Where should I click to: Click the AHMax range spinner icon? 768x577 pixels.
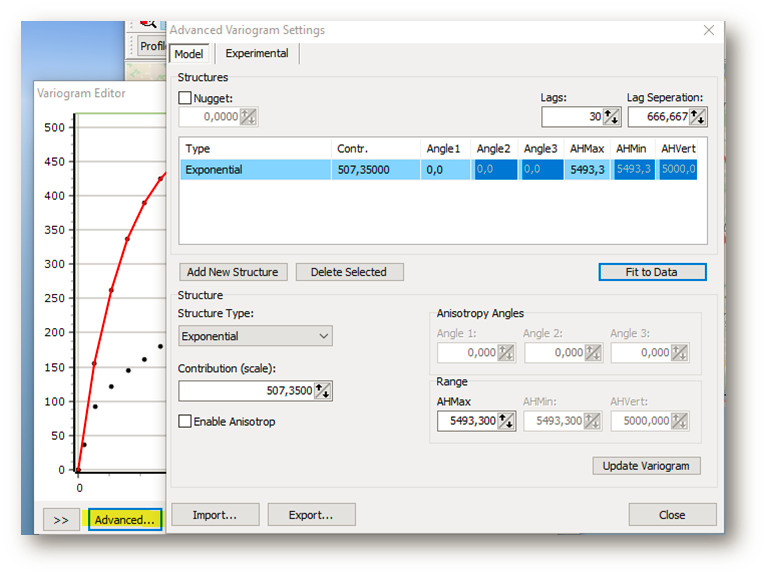click(507, 421)
